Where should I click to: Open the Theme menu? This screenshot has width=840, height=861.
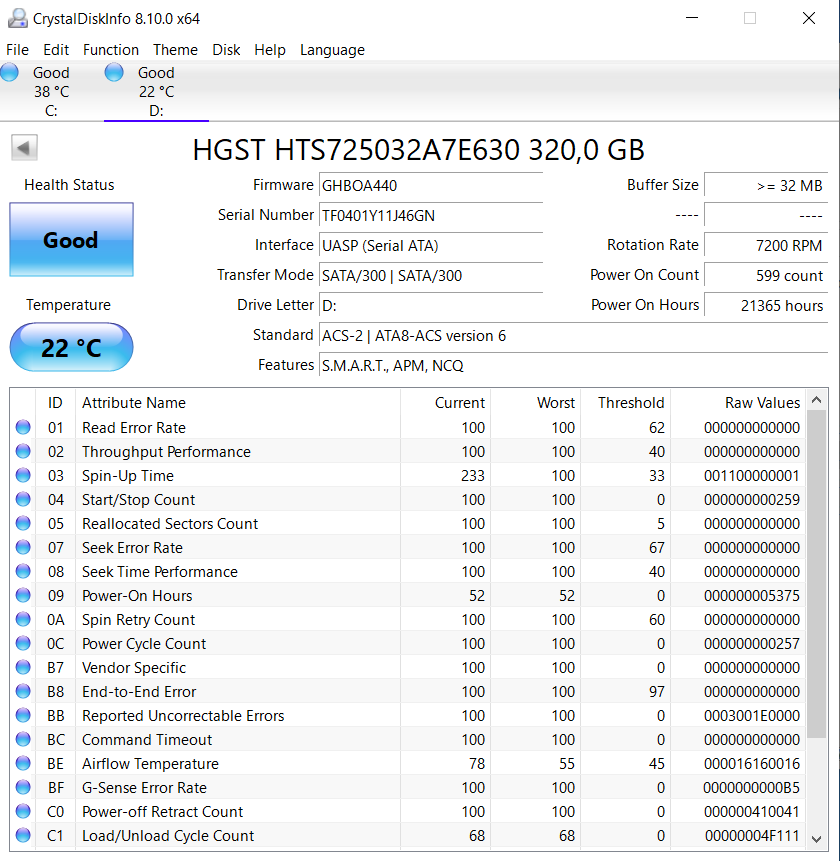coord(175,50)
